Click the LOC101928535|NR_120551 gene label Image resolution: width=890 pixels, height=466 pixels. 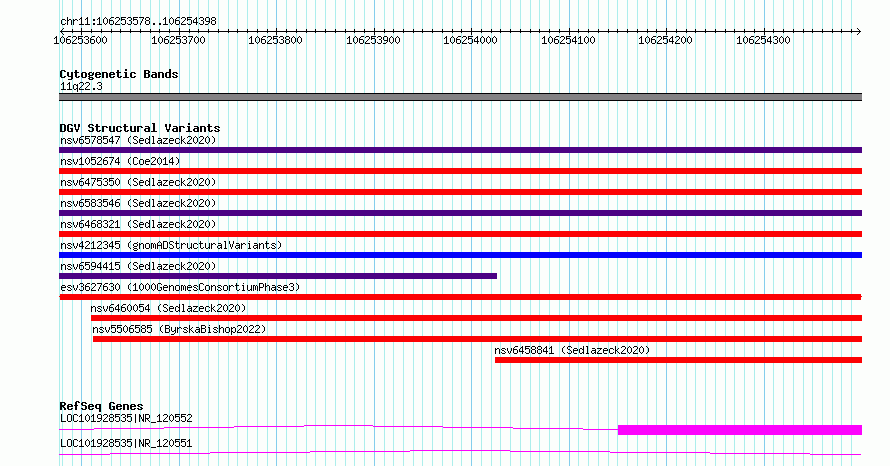(126, 443)
